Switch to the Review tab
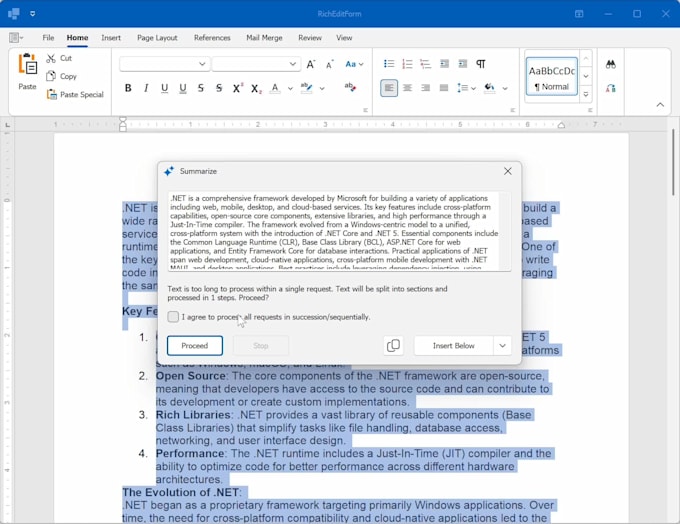Screen dimensions: 680x524 310,38
